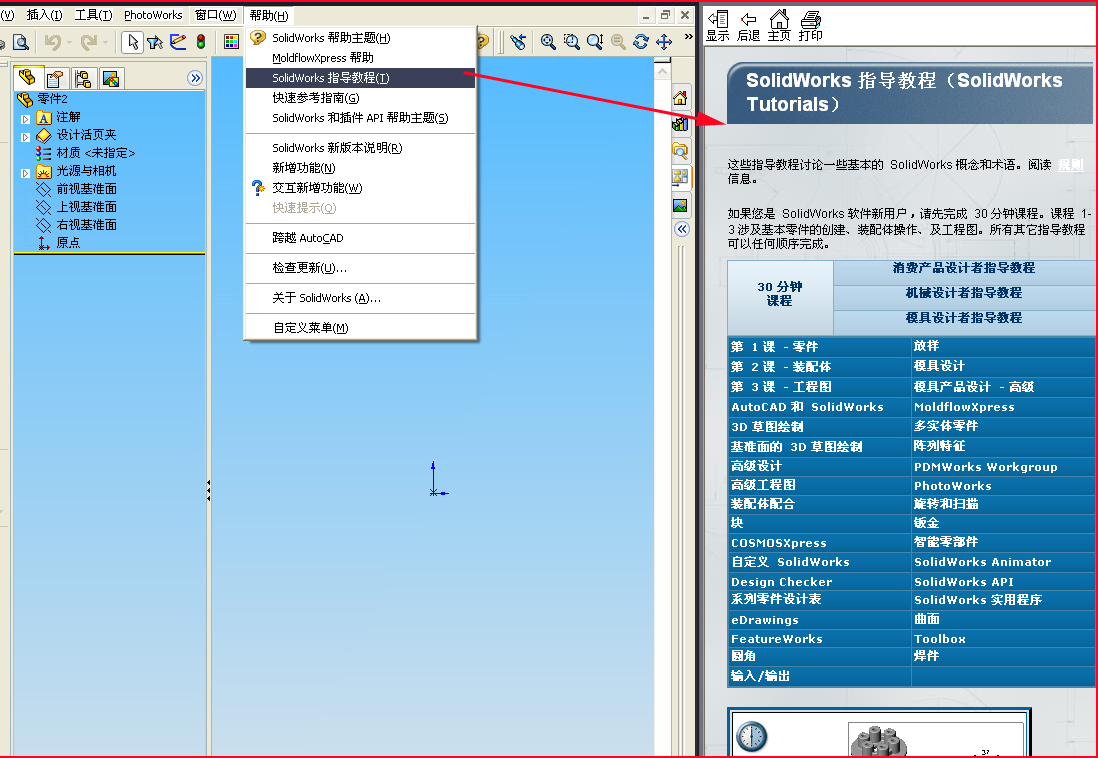This screenshot has height=758, width=1098.
Task: Switch to the PropertyManager tab
Action: click(56, 78)
